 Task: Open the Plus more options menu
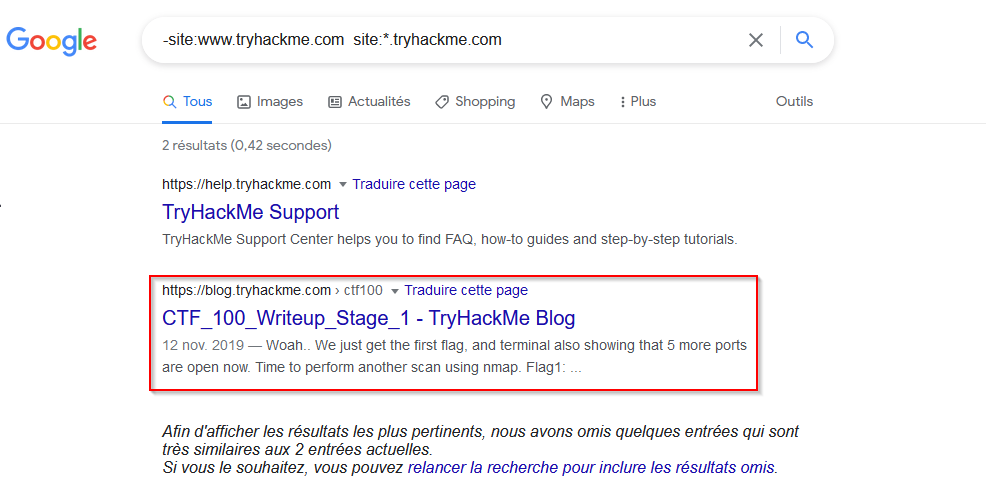(x=638, y=102)
